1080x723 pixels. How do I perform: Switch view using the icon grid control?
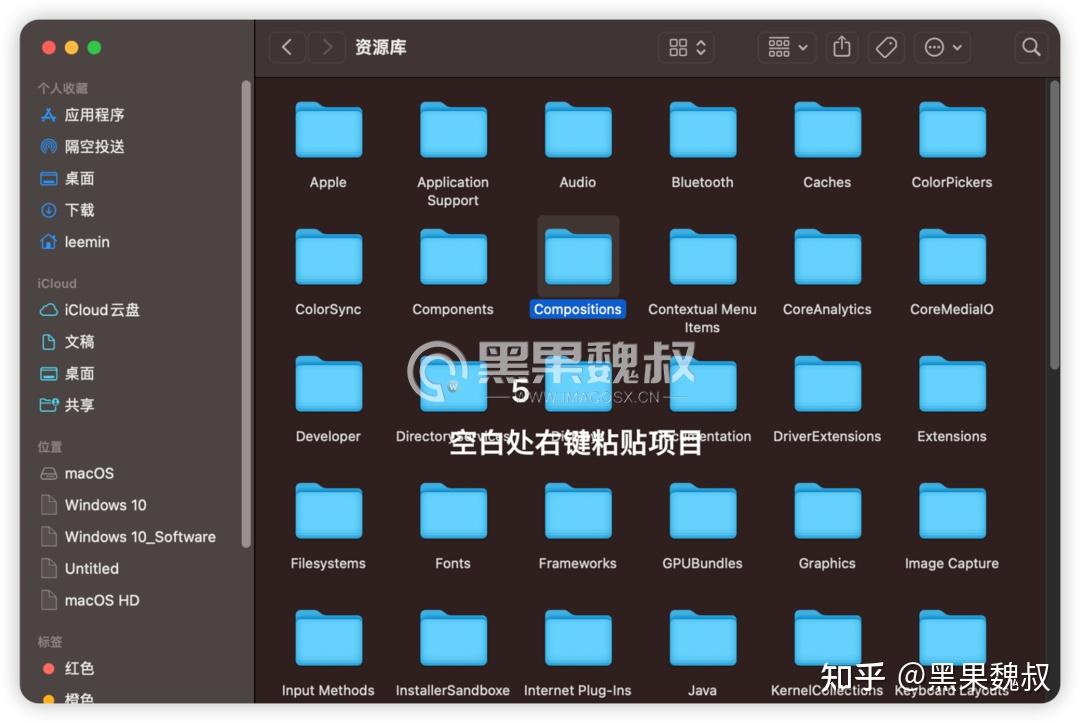coord(687,47)
